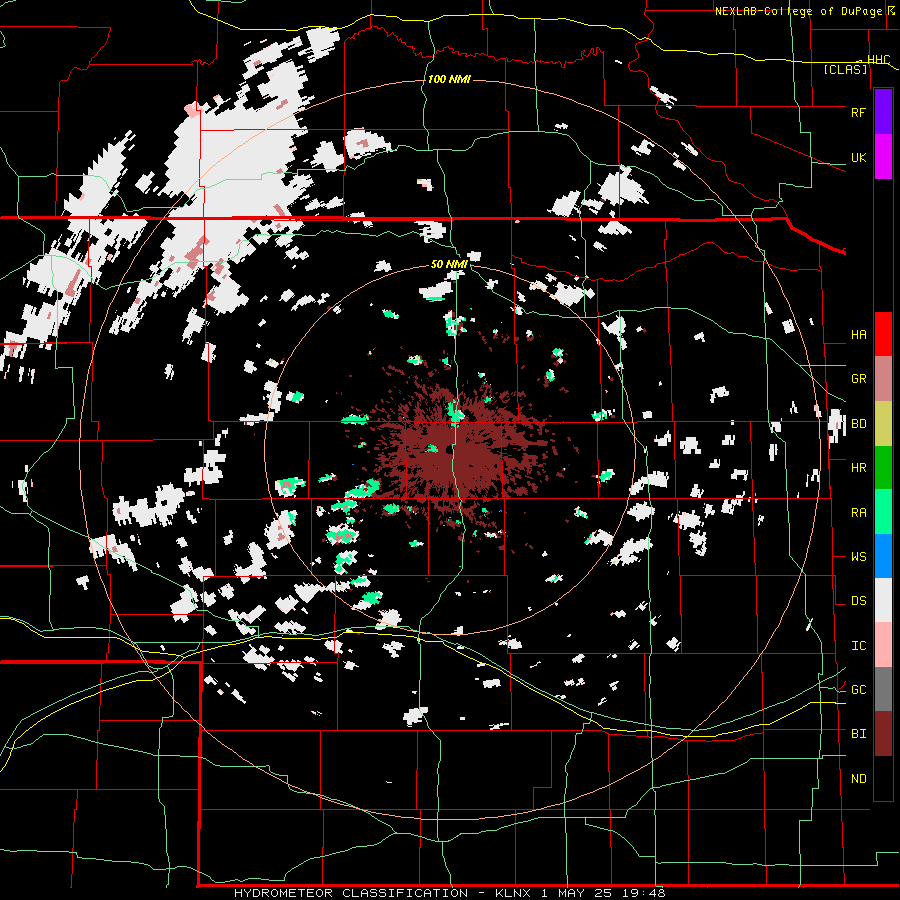Click the HA label beside the legend

click(858, 335)
